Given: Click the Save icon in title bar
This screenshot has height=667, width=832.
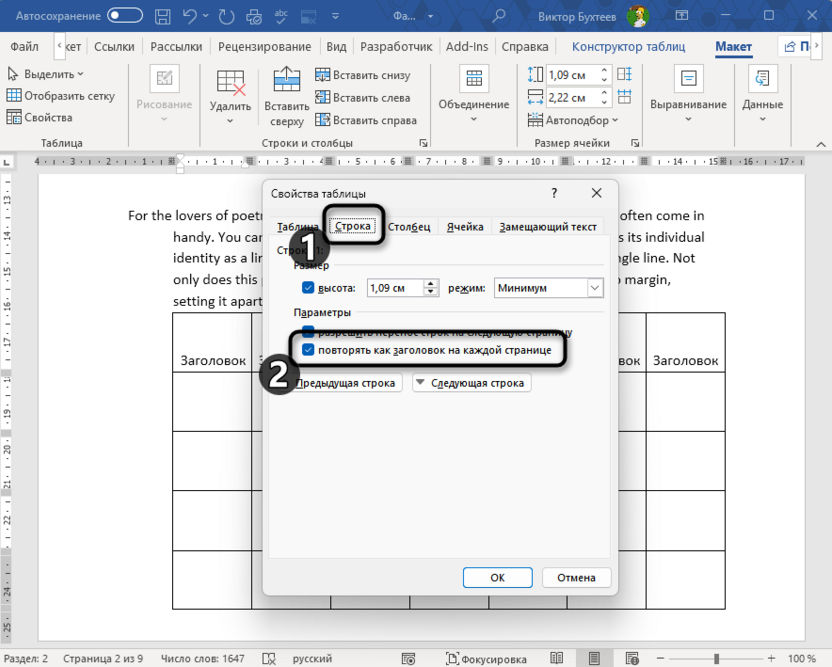Looking at the screenshot, I should tap(163, 16).
